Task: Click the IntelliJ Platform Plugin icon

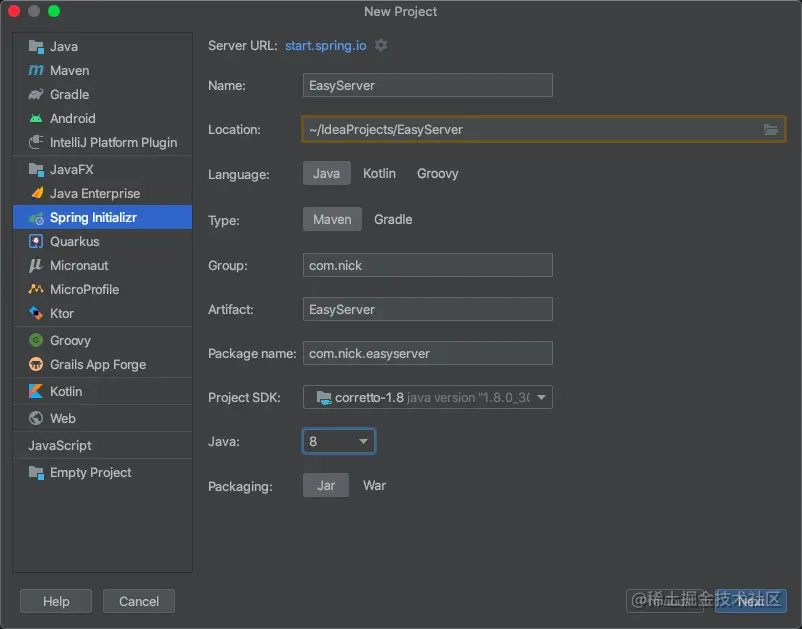Action: coord(36,142)
